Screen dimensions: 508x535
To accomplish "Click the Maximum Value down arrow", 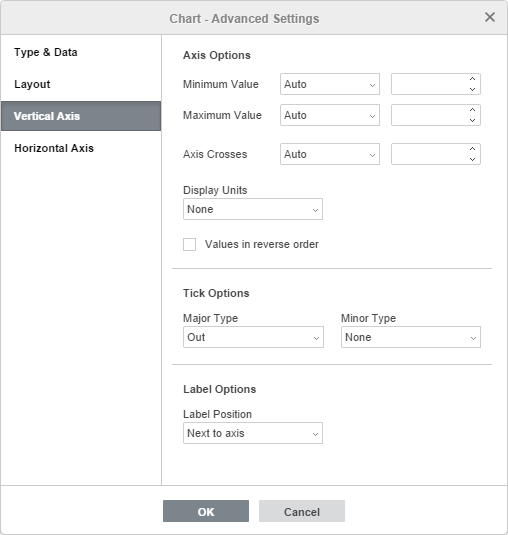I will pyautogui.click(x=472, y=120).
